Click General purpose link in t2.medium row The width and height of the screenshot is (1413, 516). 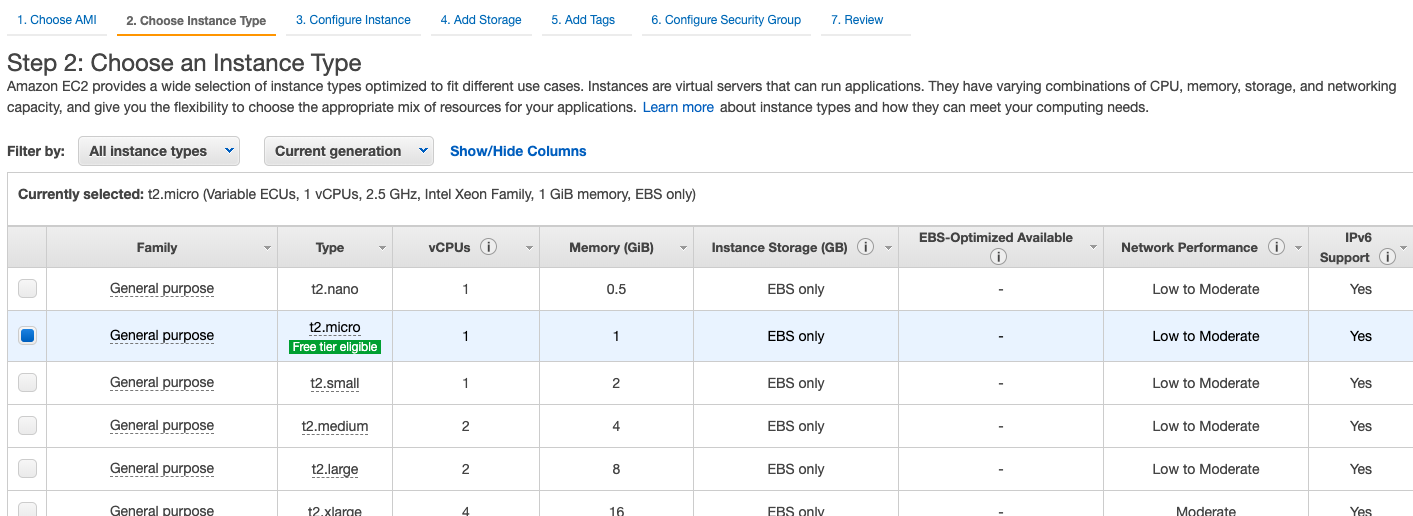pyautogui.click(x=162, y=425)
